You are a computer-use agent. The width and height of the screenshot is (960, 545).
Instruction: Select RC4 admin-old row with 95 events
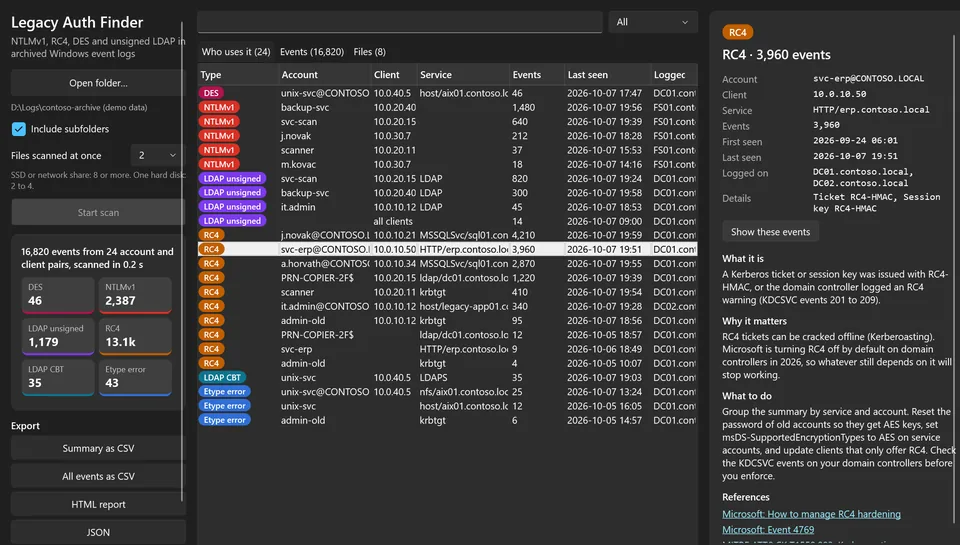click(x=448, y=320)
